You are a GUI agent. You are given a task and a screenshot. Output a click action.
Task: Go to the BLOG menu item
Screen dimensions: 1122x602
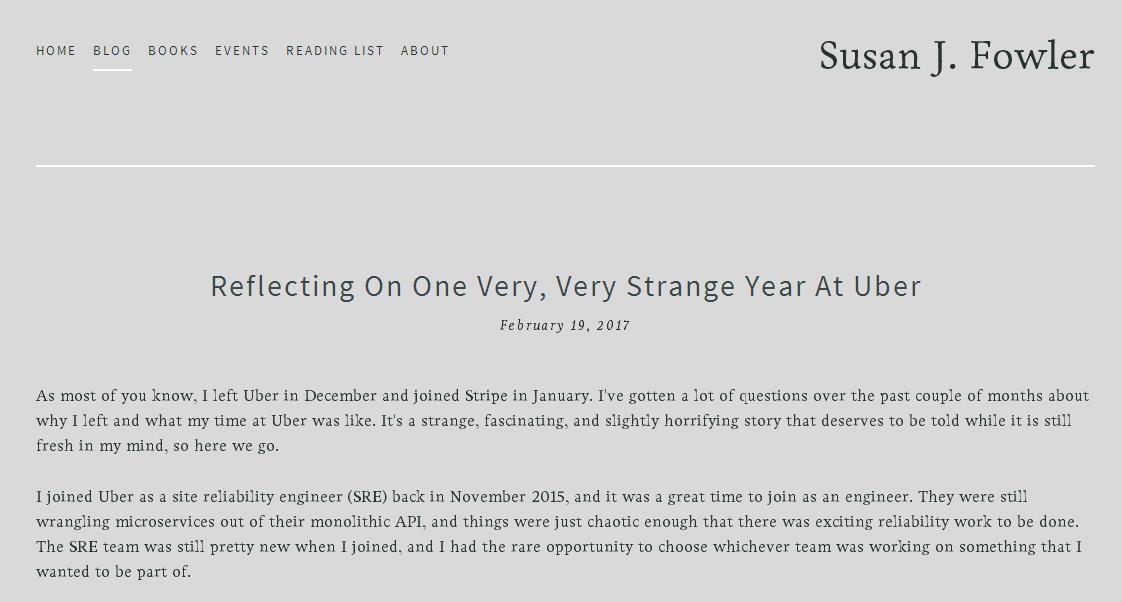click(112, 51)
